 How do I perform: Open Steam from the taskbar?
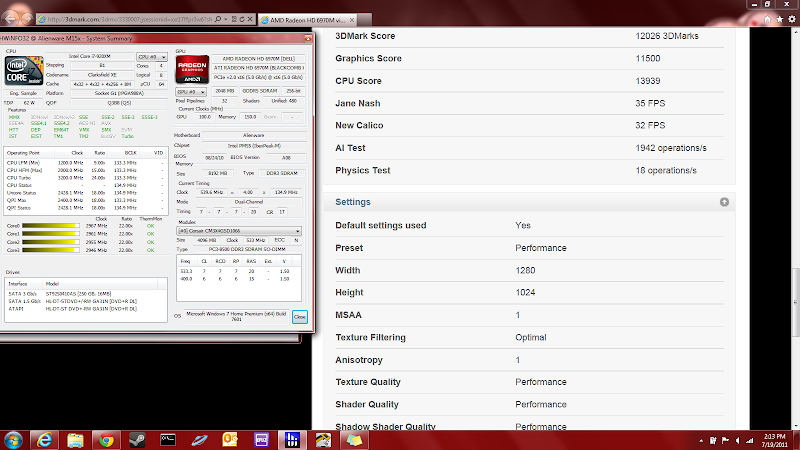[x=137, y=440]
